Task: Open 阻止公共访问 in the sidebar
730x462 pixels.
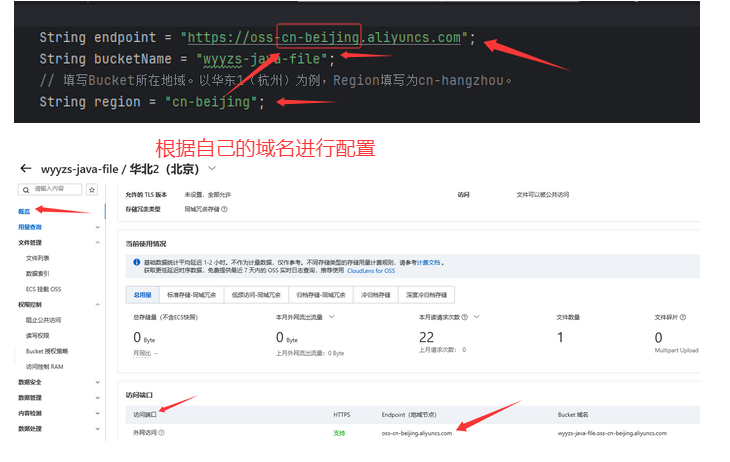Action: pos(43,320)
